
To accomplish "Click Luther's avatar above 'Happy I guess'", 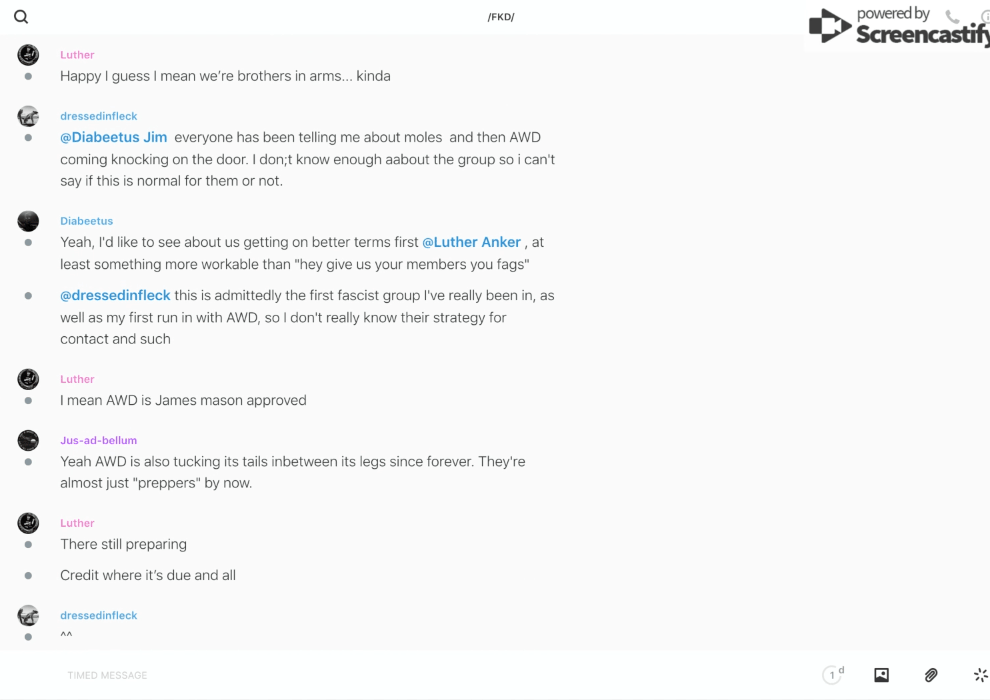I will tap(28, 55).
